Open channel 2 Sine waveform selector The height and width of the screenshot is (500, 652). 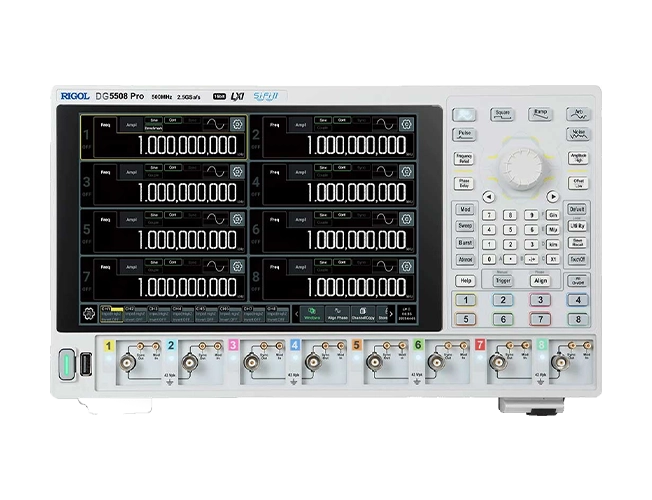323,120
